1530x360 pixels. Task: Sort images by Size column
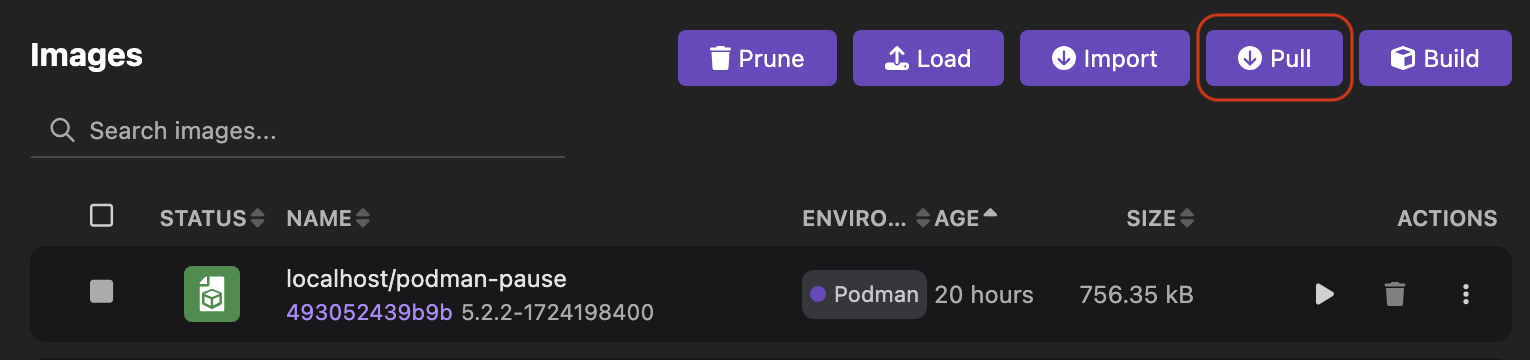(x=1158, y=218)
